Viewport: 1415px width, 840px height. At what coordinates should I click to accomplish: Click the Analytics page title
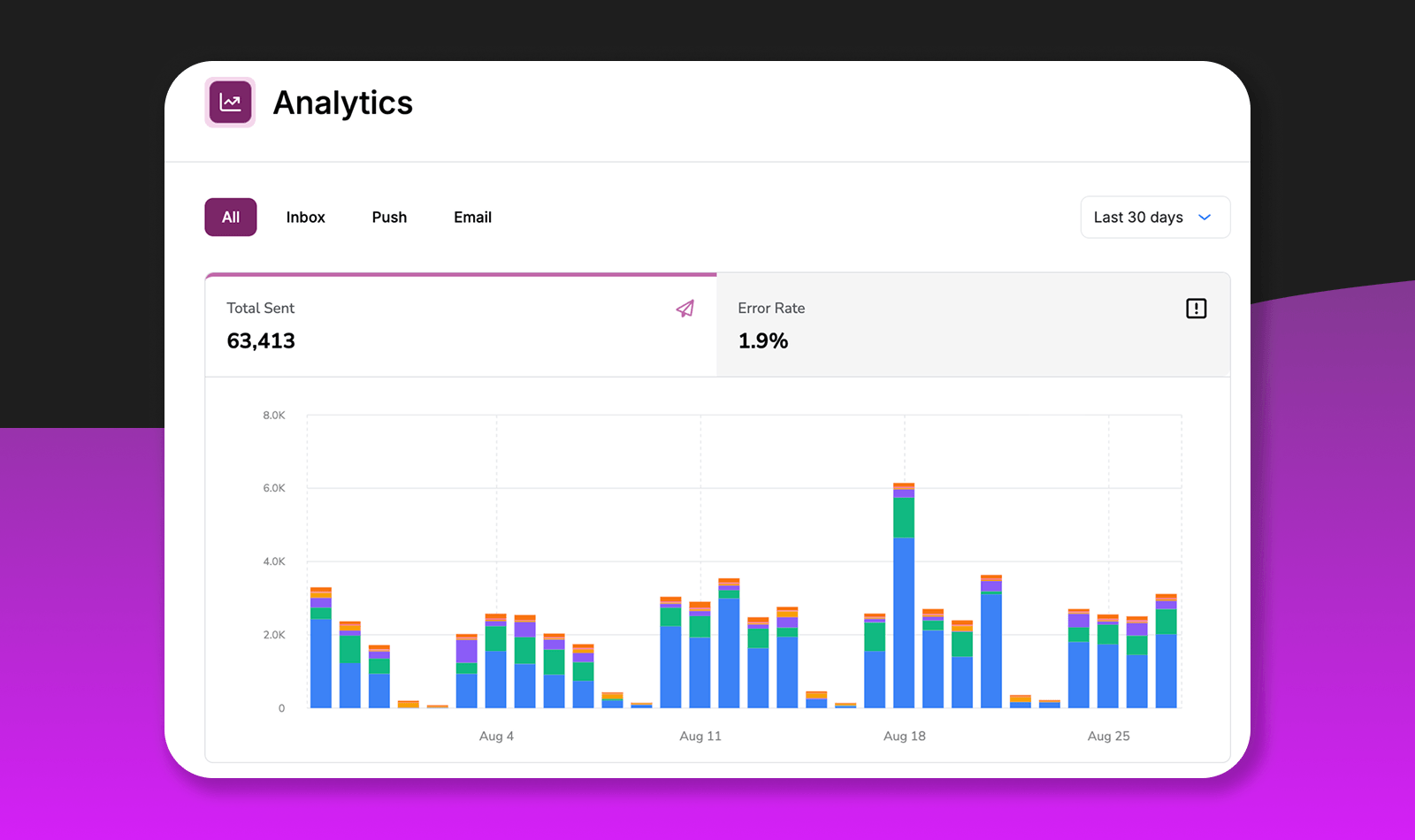[342, 103]
